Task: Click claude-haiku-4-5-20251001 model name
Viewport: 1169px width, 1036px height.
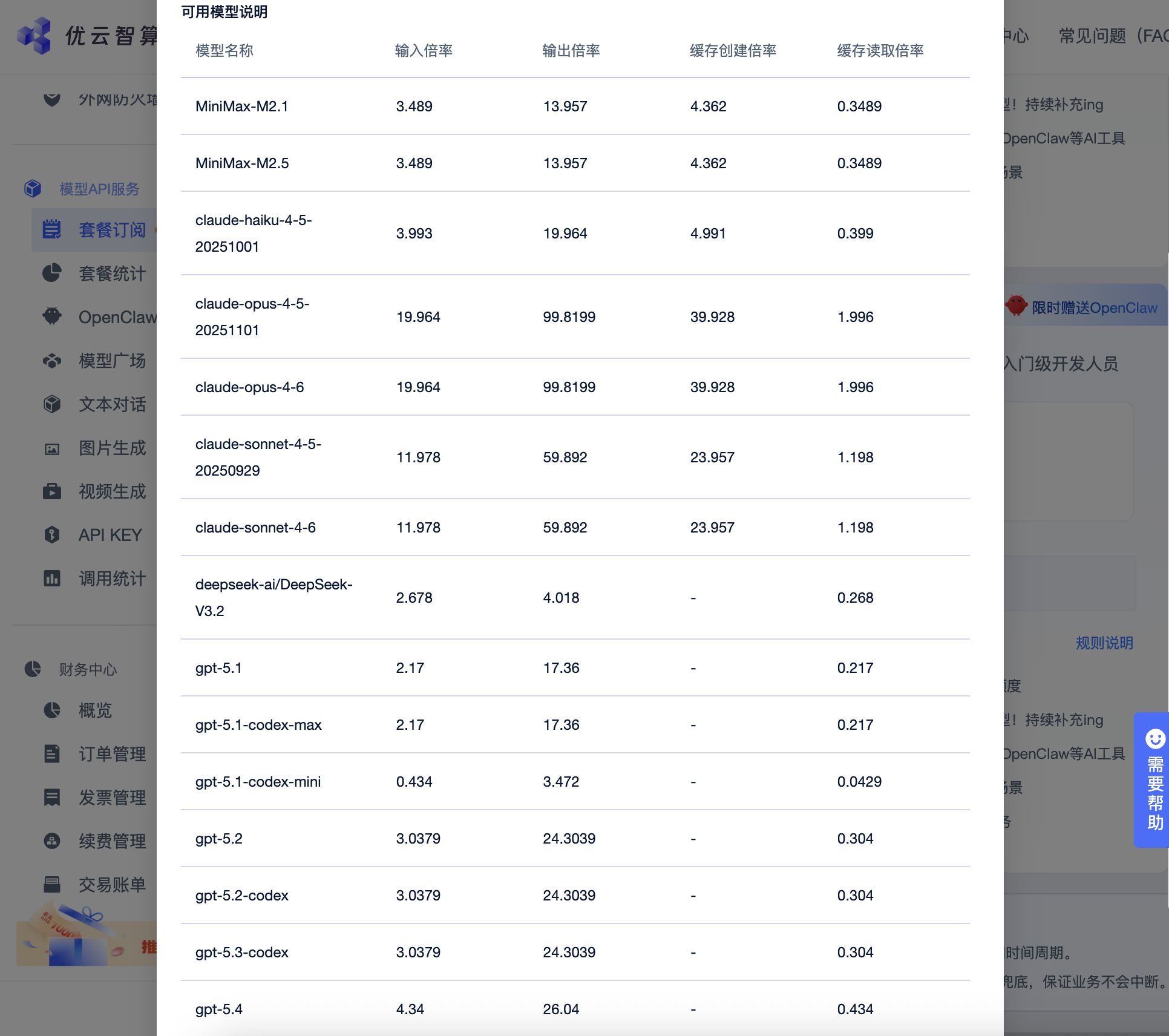Action: [254, 234]
